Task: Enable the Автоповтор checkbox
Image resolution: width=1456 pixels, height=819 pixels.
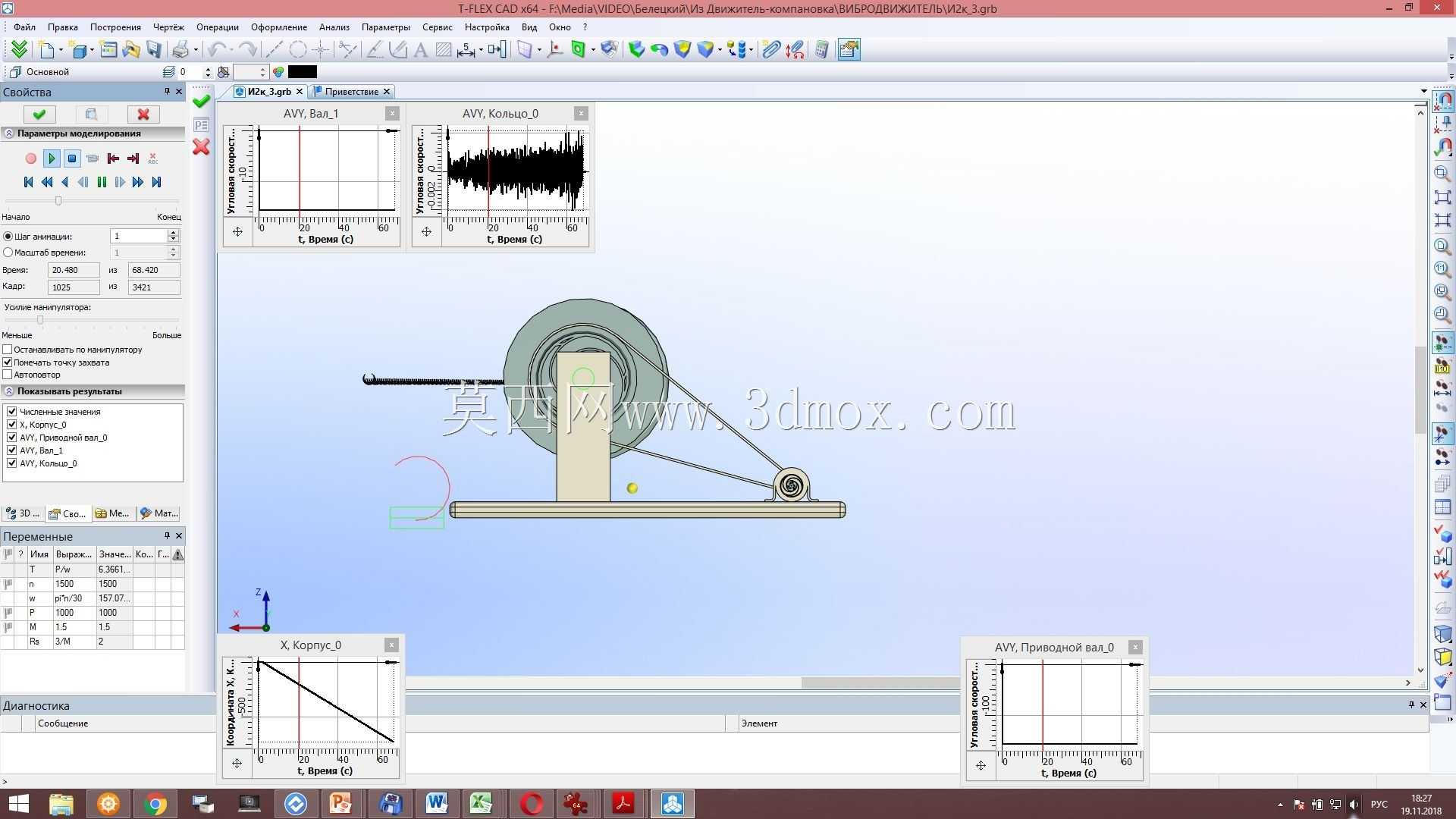Action: (x=8, y=375)
